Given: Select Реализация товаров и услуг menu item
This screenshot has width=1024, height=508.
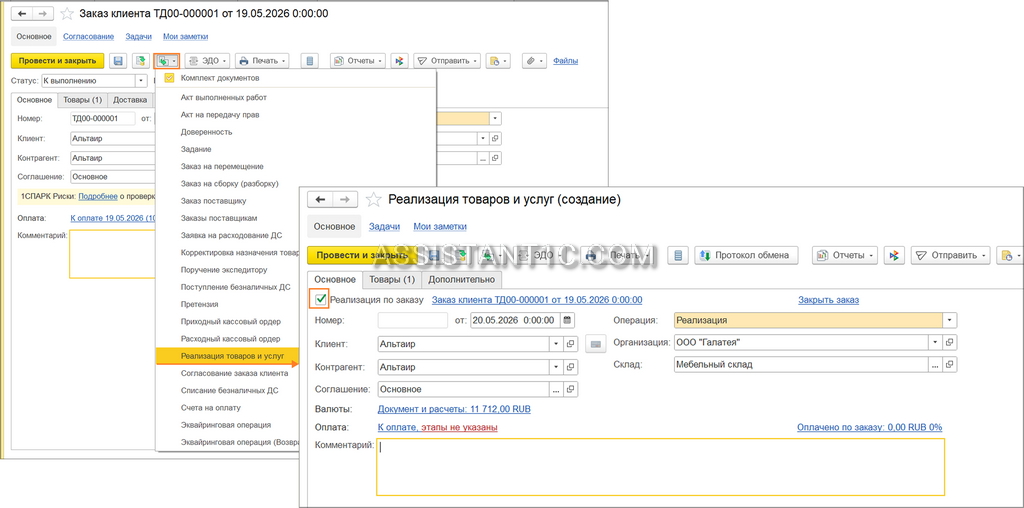Looking at the screenshot, I should coord(226,357).
